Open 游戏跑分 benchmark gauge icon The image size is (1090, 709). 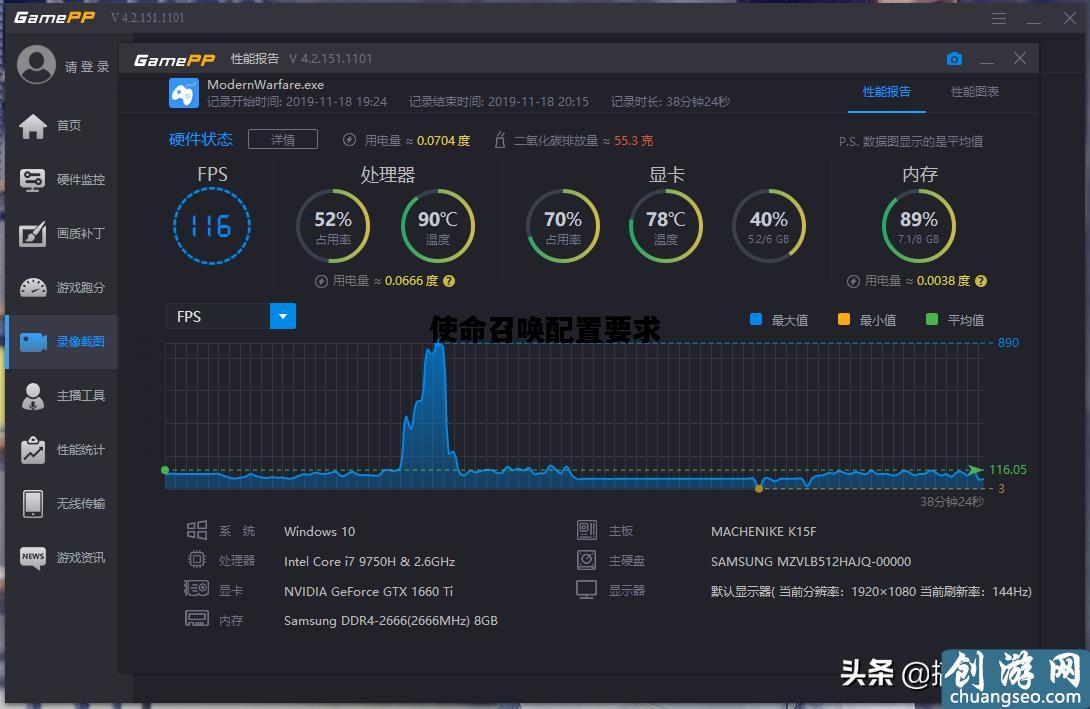click(33, 288)
